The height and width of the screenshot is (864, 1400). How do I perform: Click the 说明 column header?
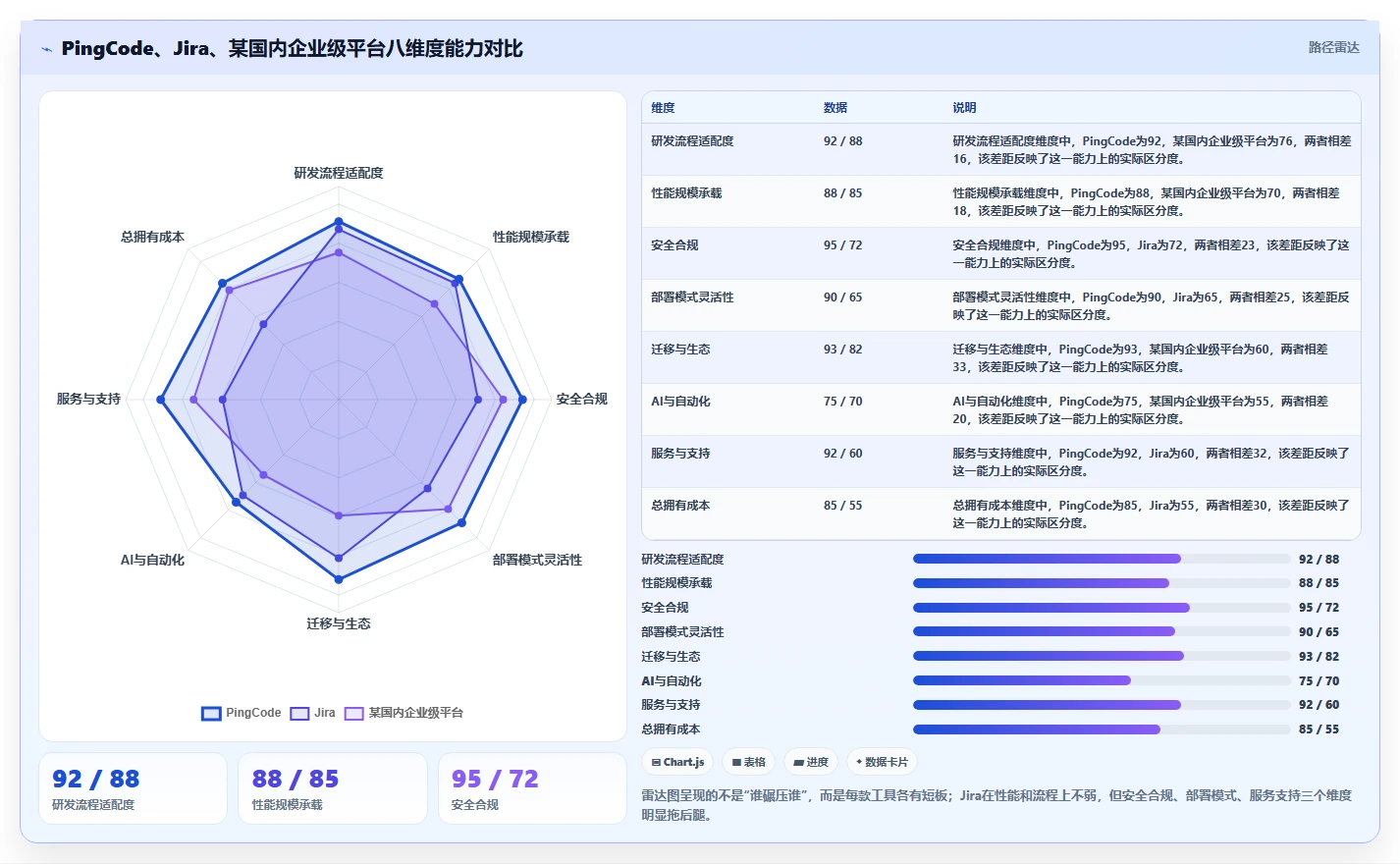tap(964, 108)
